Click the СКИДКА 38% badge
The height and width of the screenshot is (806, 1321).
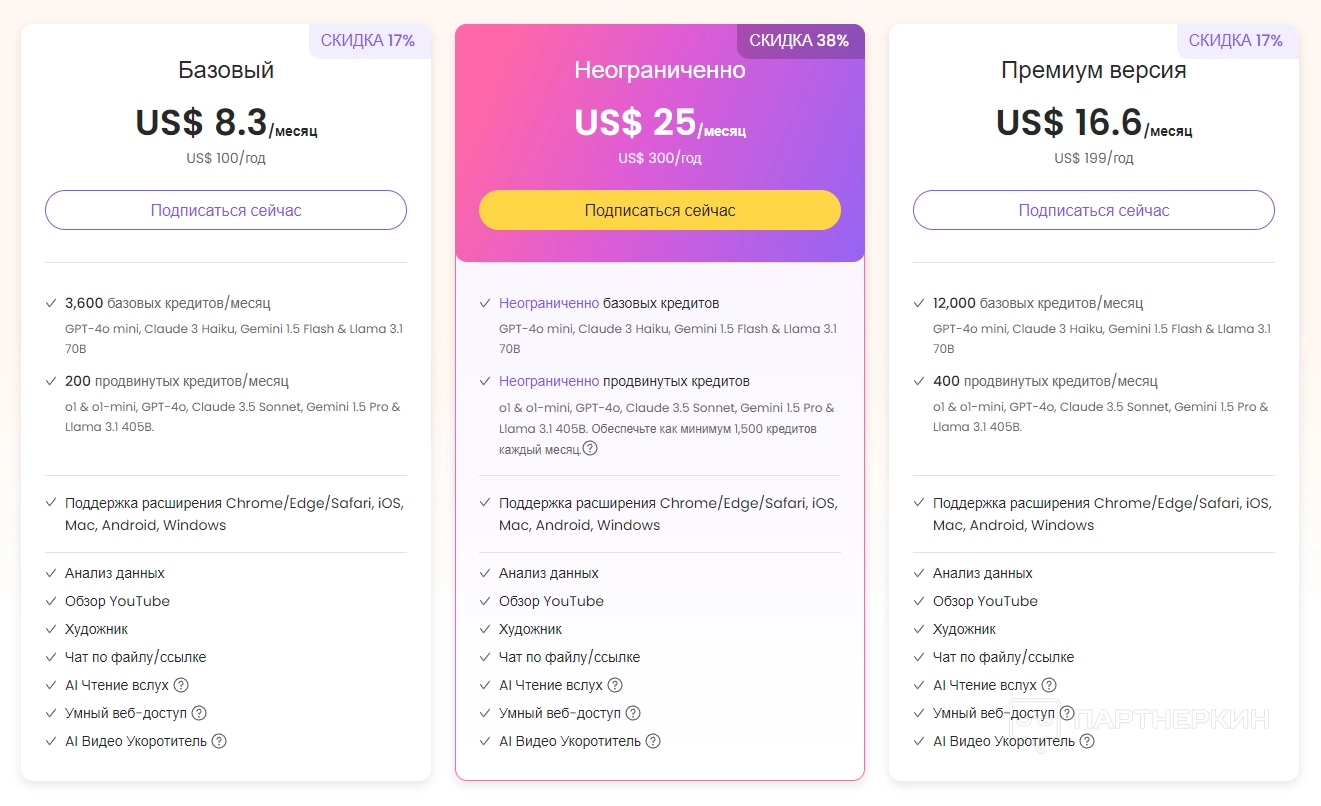(799, 41)
